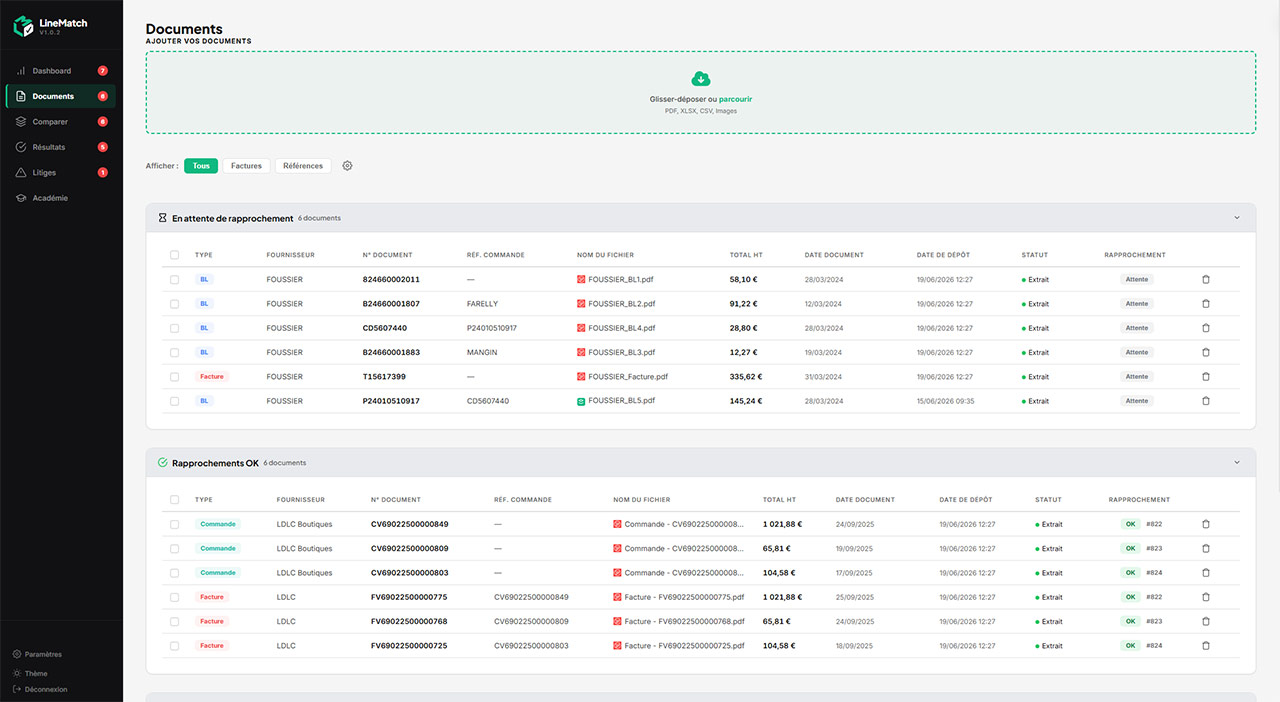Click trash icon for FV69022500000775 row
Image resolution: width=1280 pixels, height=702 pixels.
point(1205,597)
